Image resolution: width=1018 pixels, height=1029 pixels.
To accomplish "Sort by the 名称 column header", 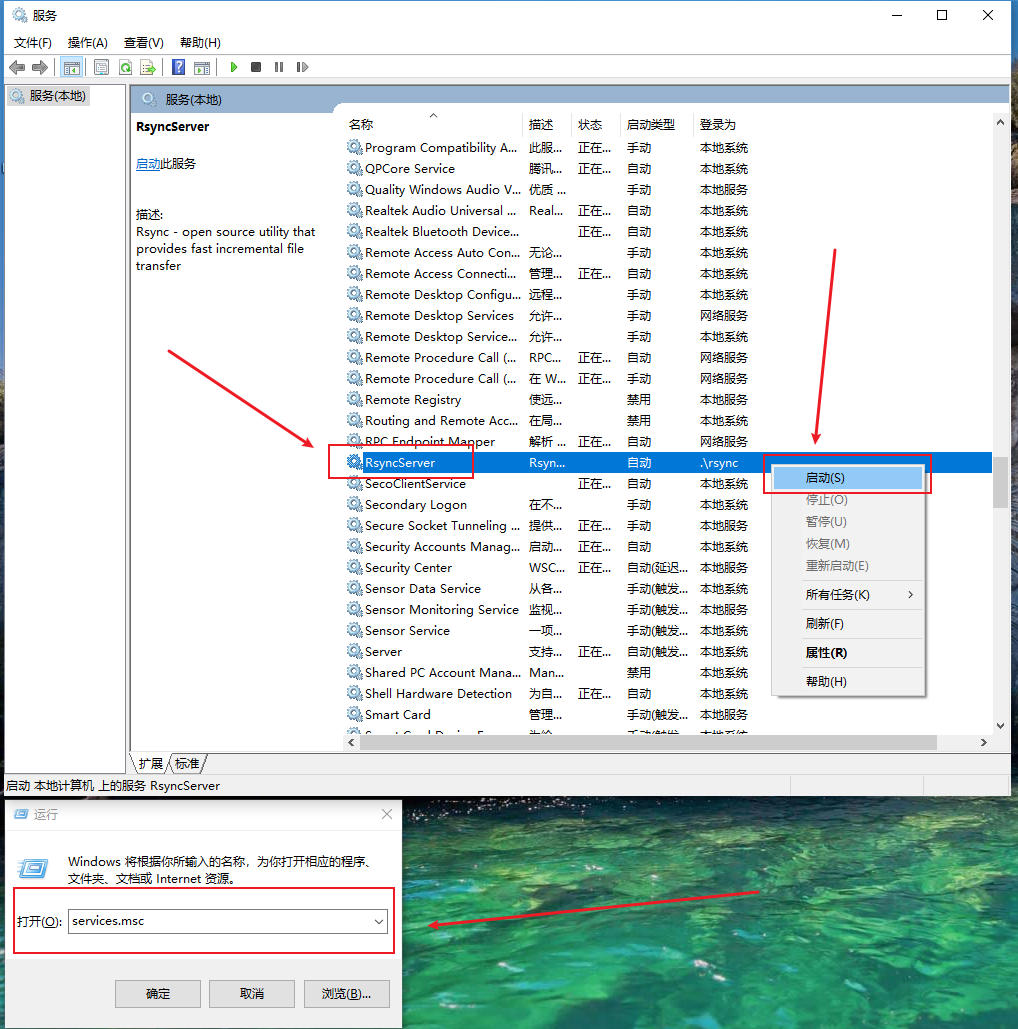I will (433, 124).
